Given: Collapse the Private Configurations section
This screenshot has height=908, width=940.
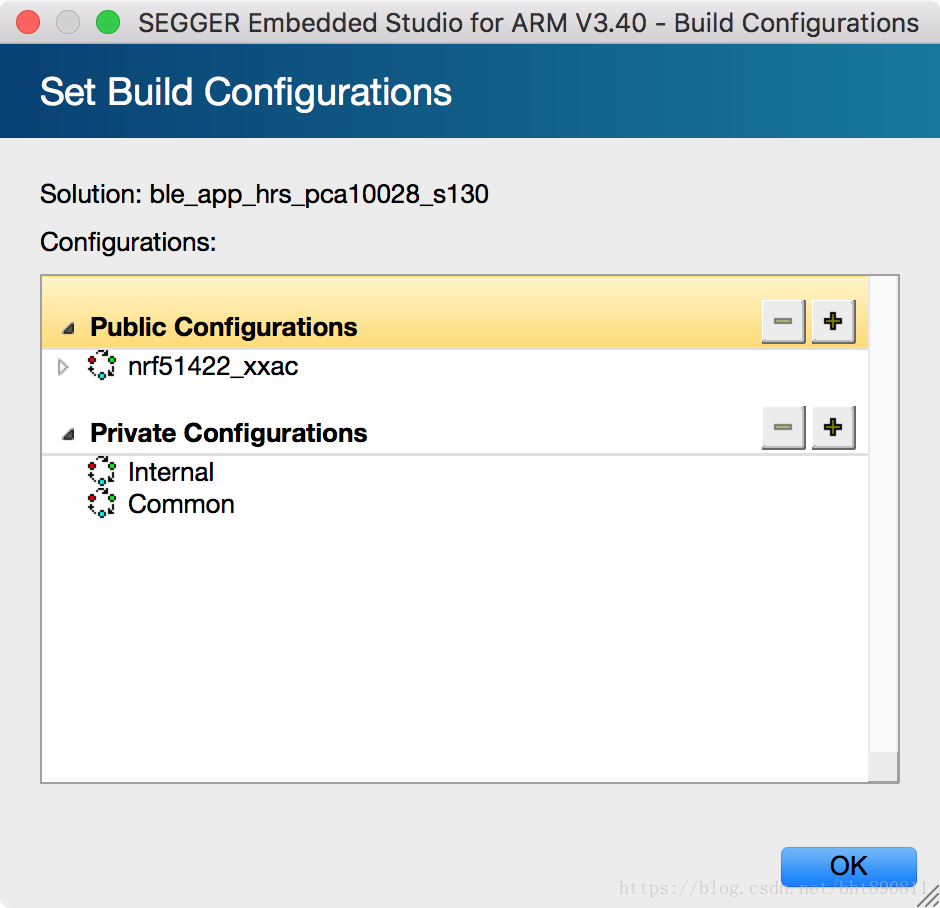Looking at the screenshot, I should pyautogui.click(x=68, y=434).
